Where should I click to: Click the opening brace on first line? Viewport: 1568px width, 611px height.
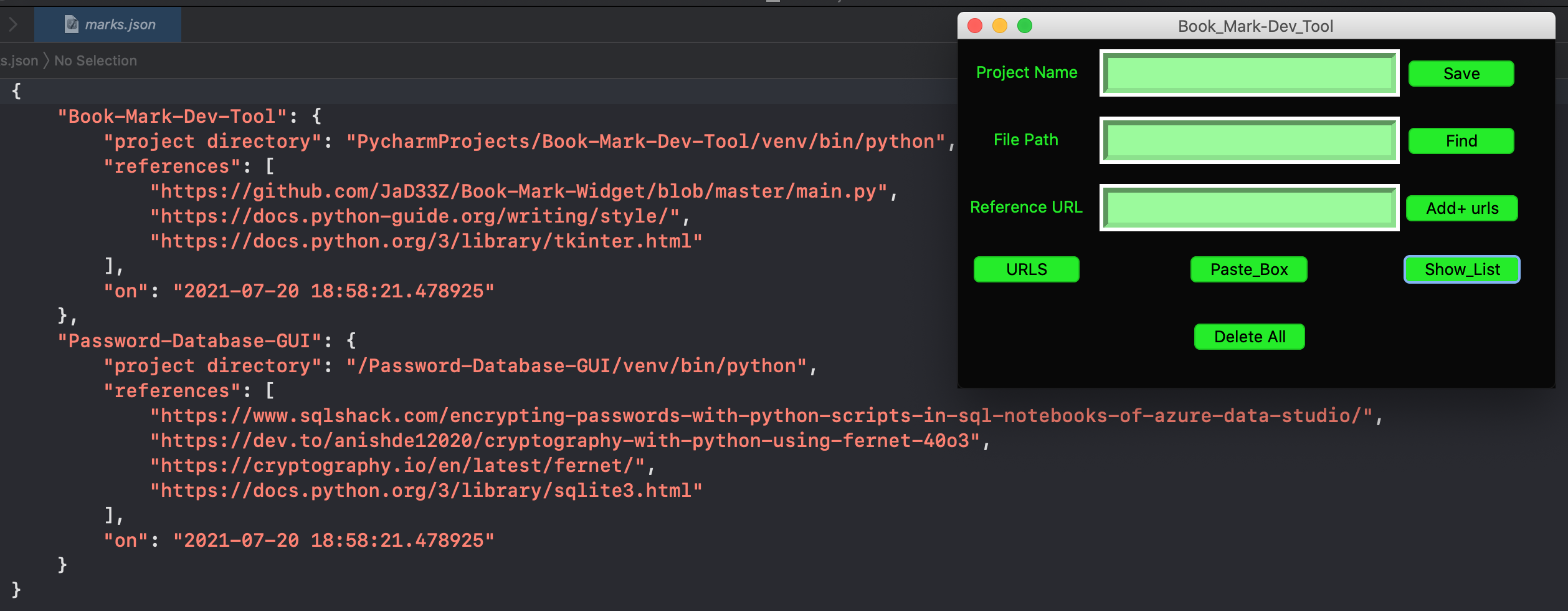click(x=17, y=91)
